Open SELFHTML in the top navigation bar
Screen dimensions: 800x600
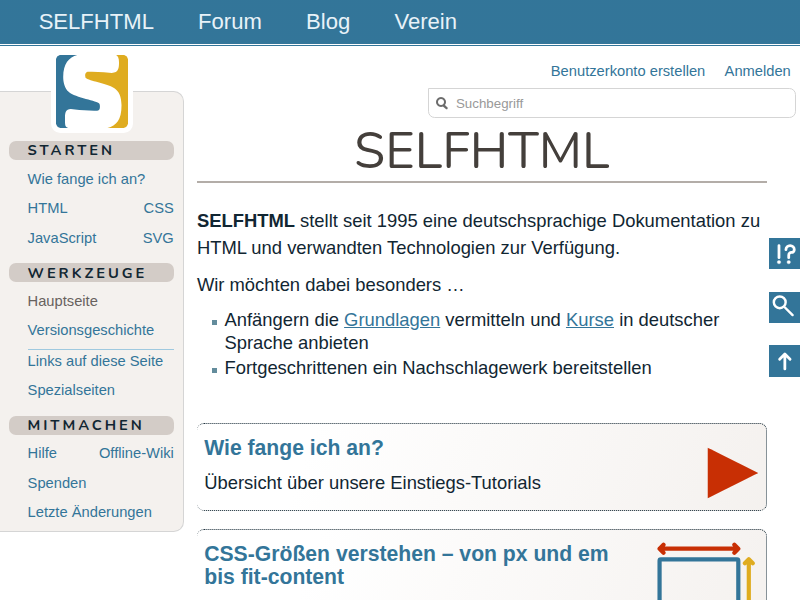coord(96,22)
